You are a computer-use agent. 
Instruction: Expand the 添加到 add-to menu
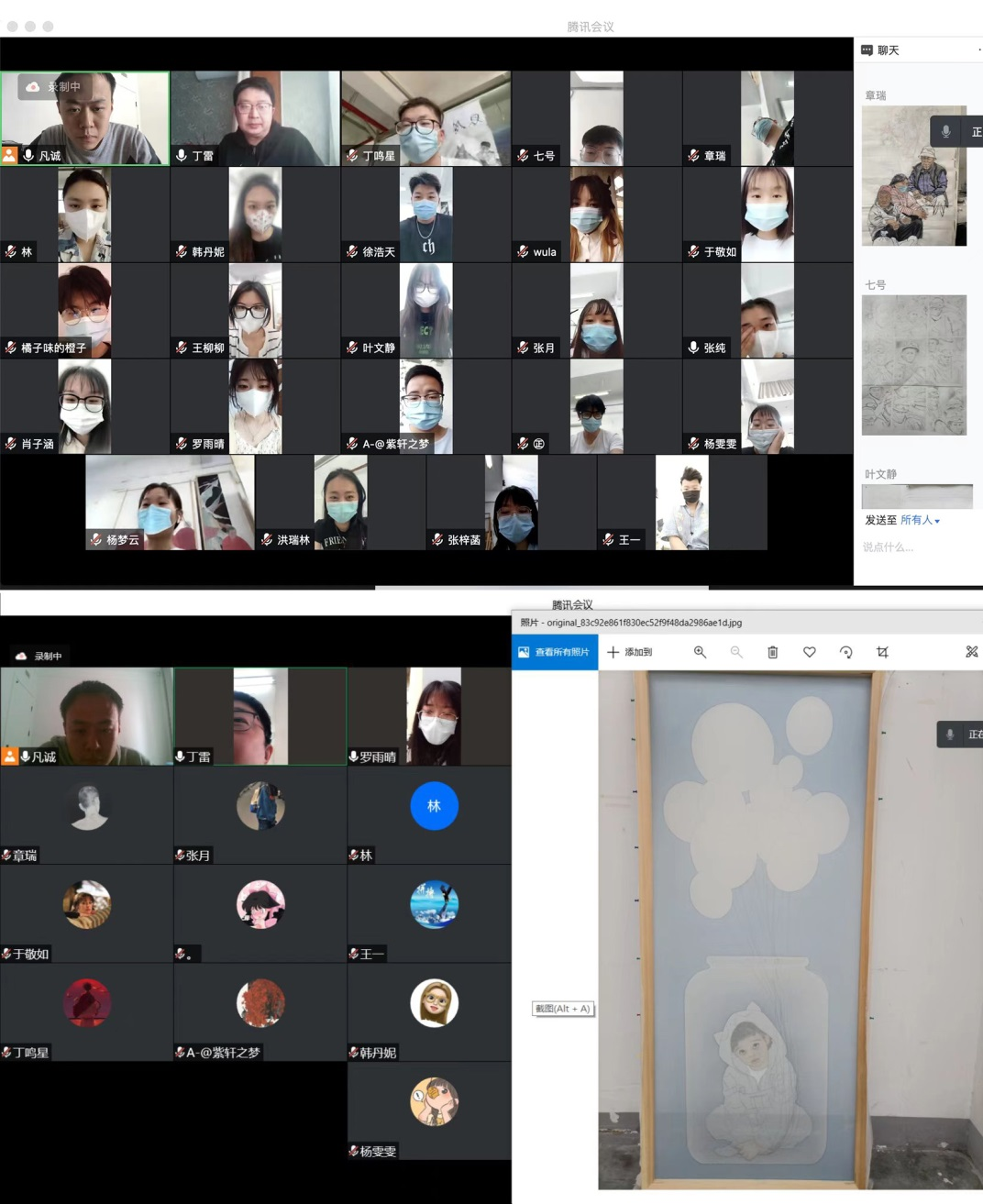630,652
